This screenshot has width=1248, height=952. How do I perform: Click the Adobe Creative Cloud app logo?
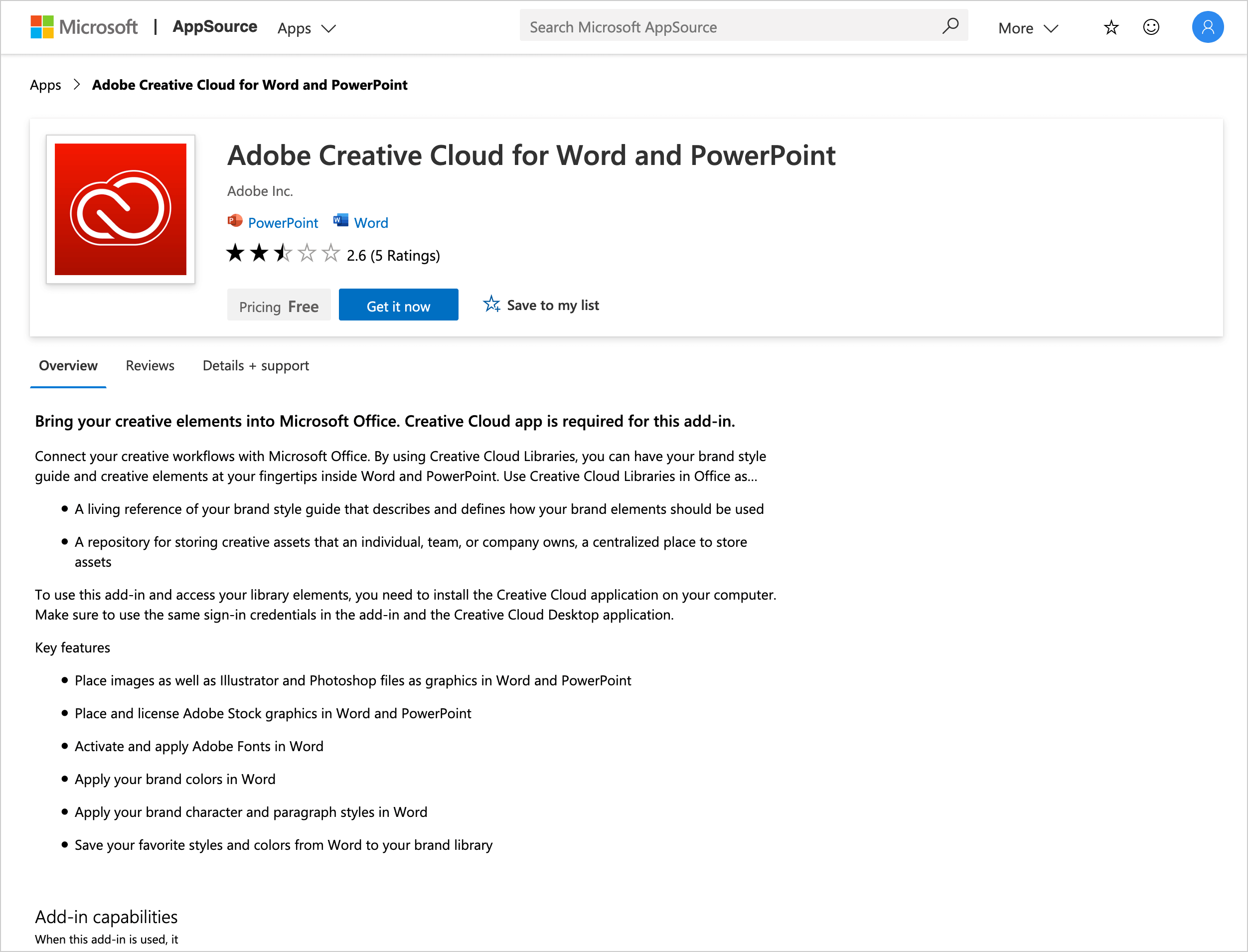click(121, 209)
